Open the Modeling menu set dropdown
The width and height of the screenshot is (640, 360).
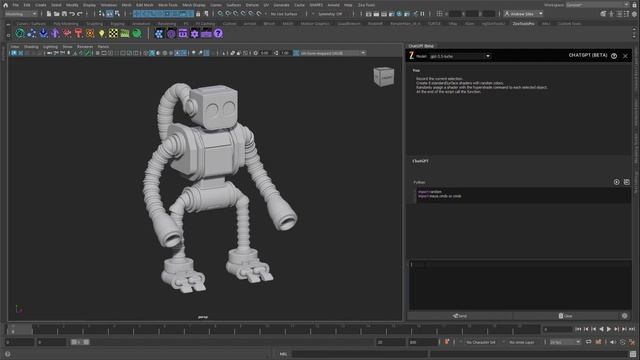pyautogui.click(x=21, y=14)
